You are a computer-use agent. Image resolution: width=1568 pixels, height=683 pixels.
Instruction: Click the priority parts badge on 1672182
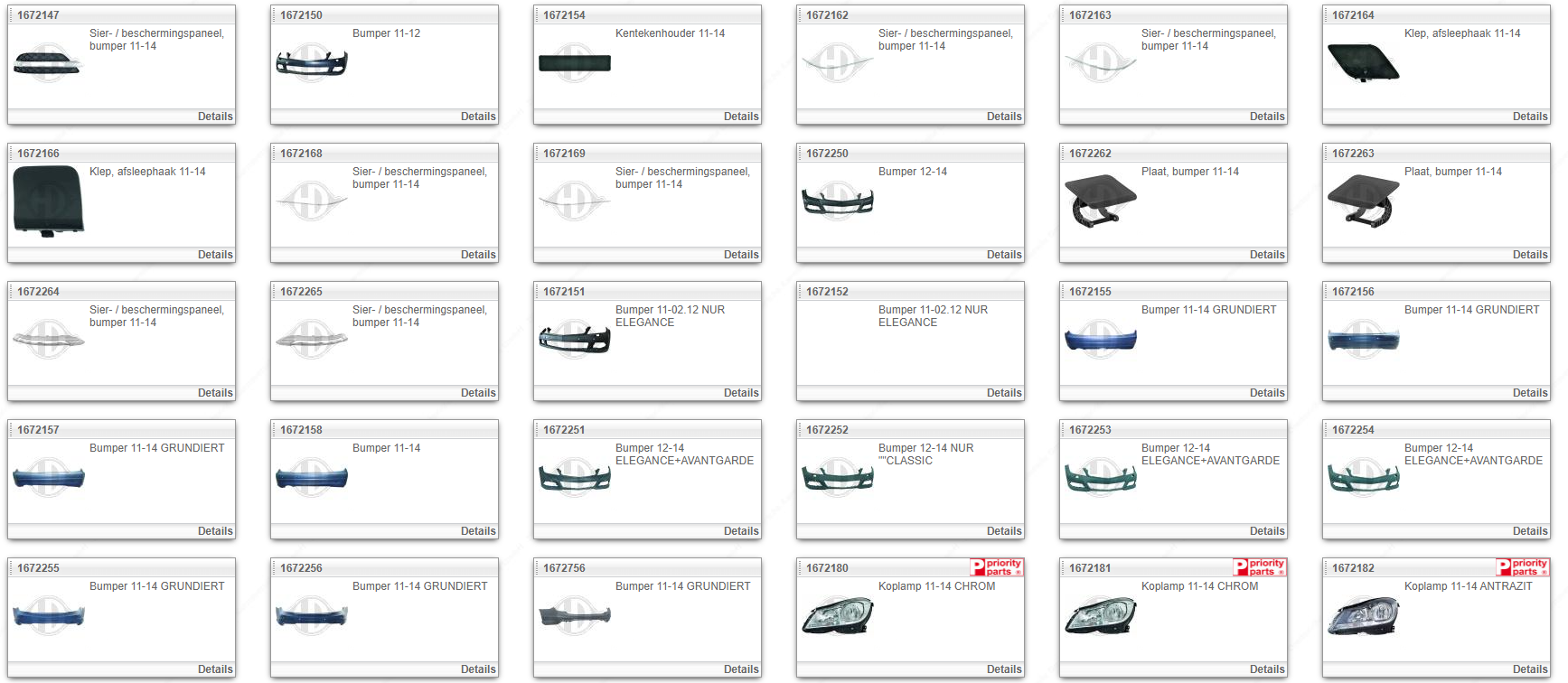(x=1522, y=567)
